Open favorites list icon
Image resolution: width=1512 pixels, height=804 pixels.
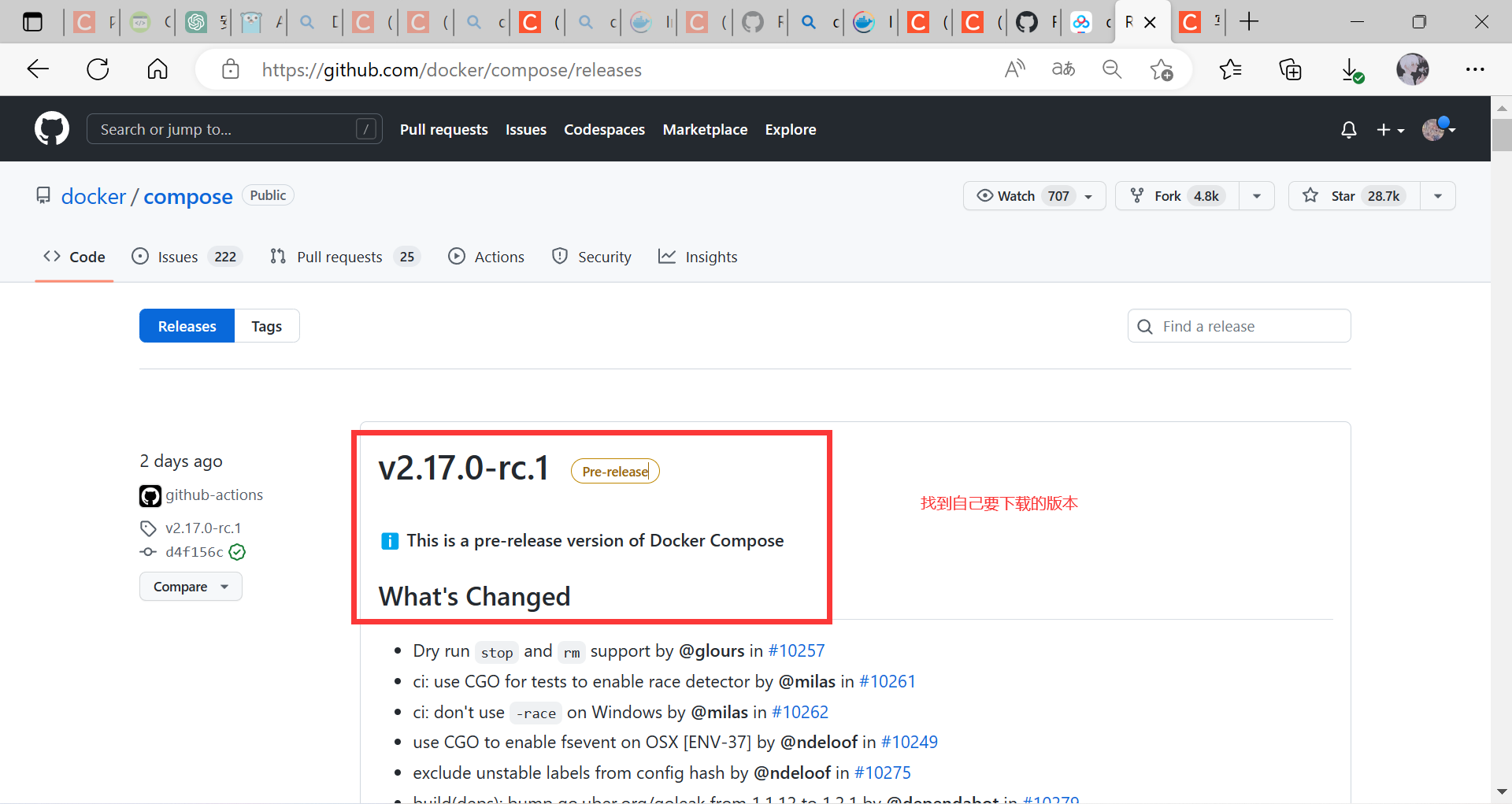[x=1230, y=69]
